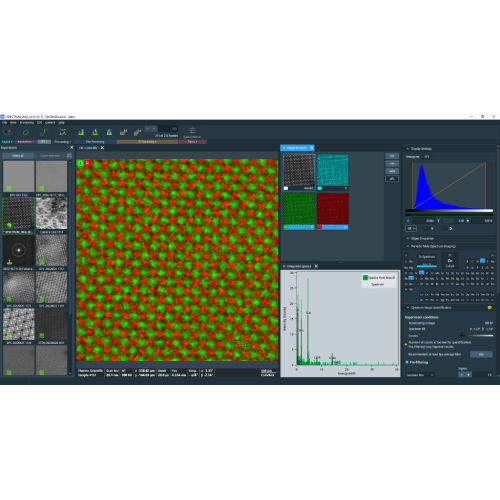Expand the Object Properties section

point(408,239)
